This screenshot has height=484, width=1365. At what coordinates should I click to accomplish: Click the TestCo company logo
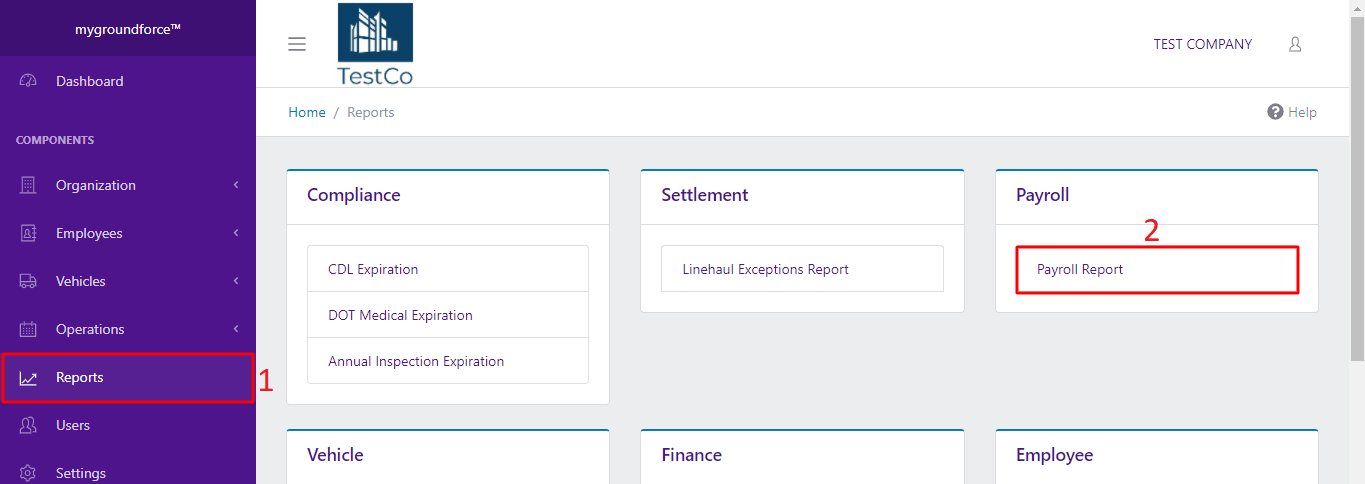coord(375,44)
